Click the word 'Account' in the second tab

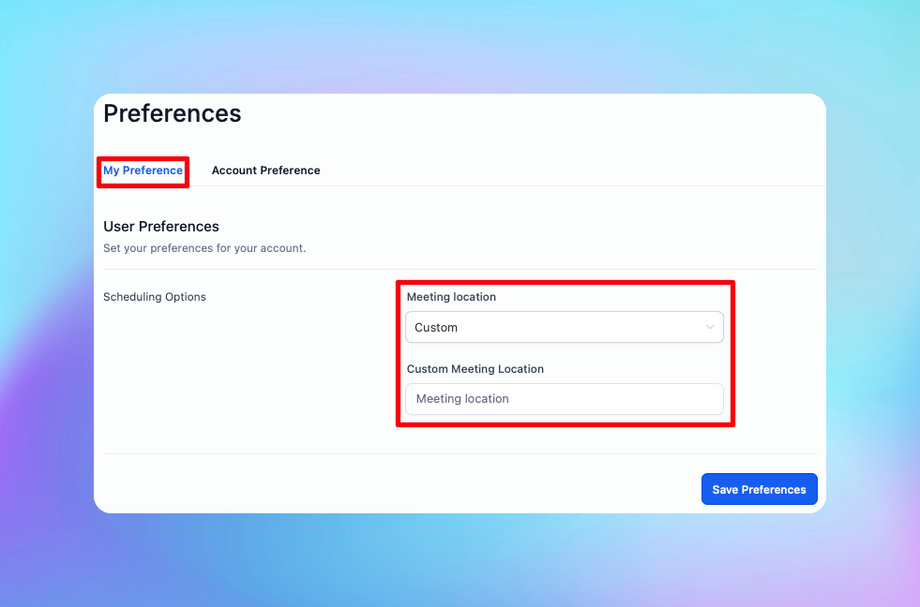(235, 170)
